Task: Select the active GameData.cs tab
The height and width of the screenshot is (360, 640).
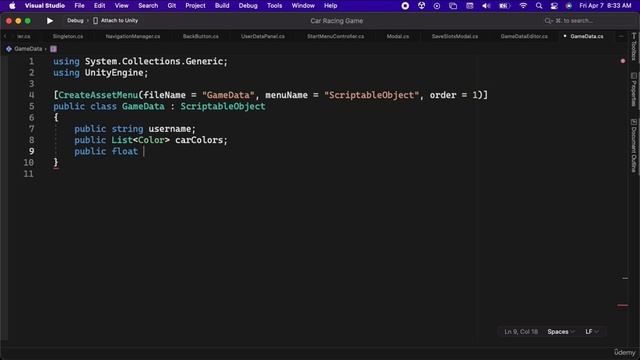Action: point(587,36)
